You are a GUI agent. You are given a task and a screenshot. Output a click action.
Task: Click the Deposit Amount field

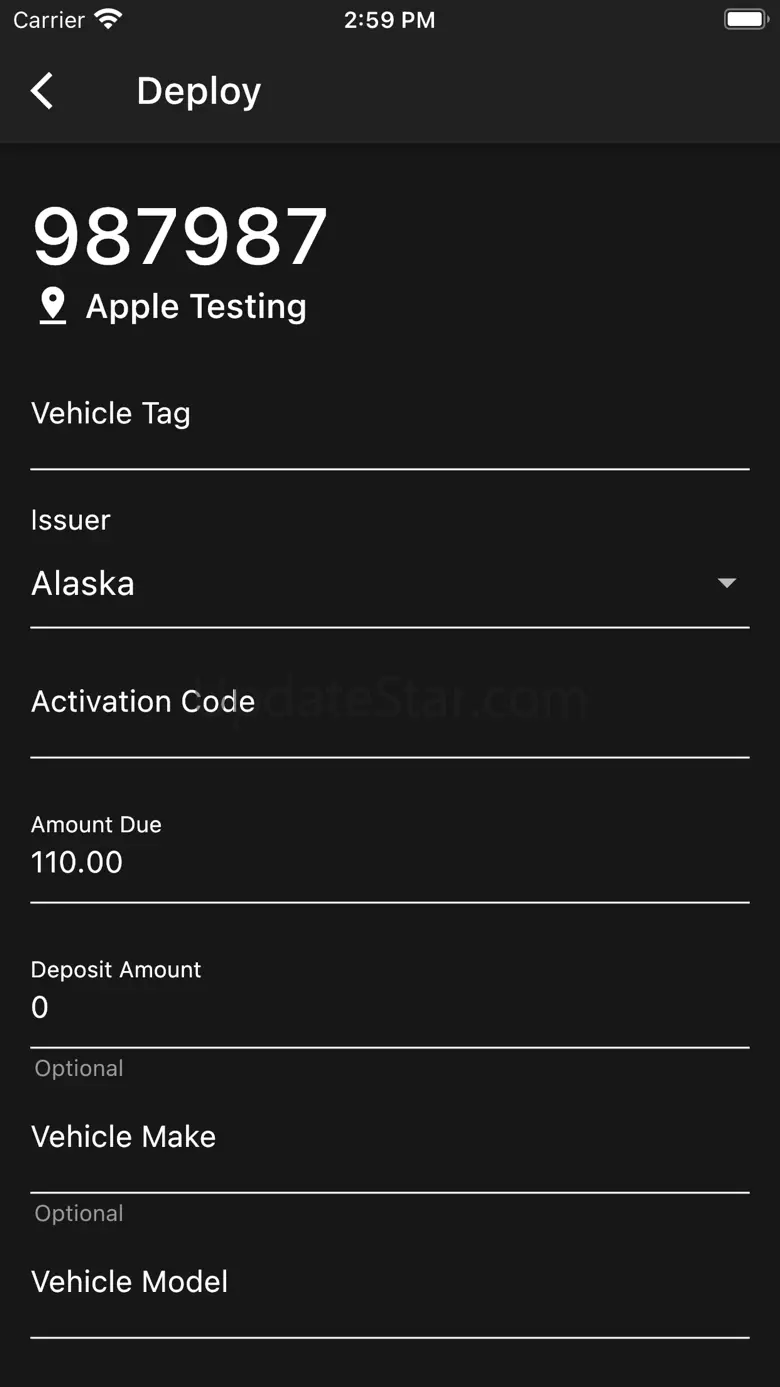coord(390,1007)
